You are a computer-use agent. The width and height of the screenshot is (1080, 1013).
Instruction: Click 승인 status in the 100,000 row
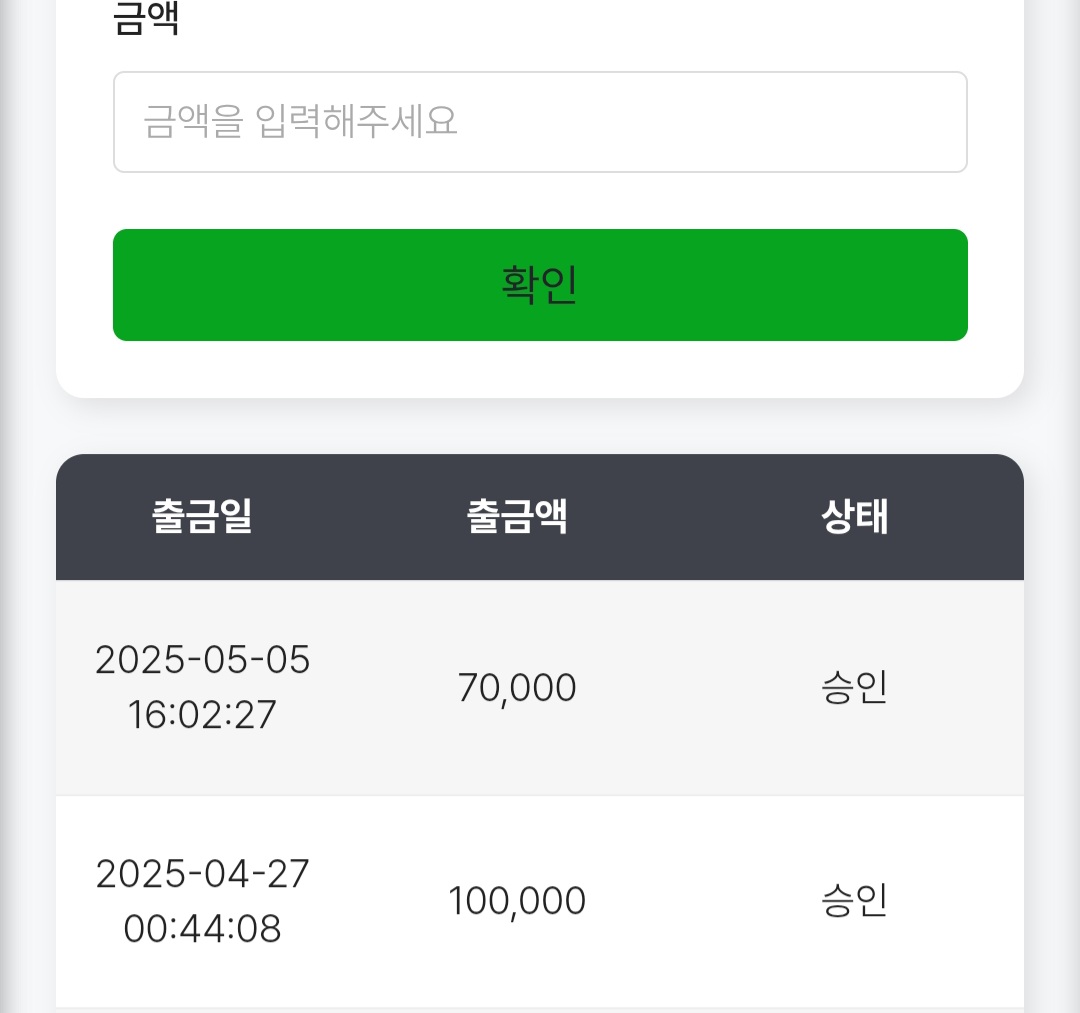point(855,901)
